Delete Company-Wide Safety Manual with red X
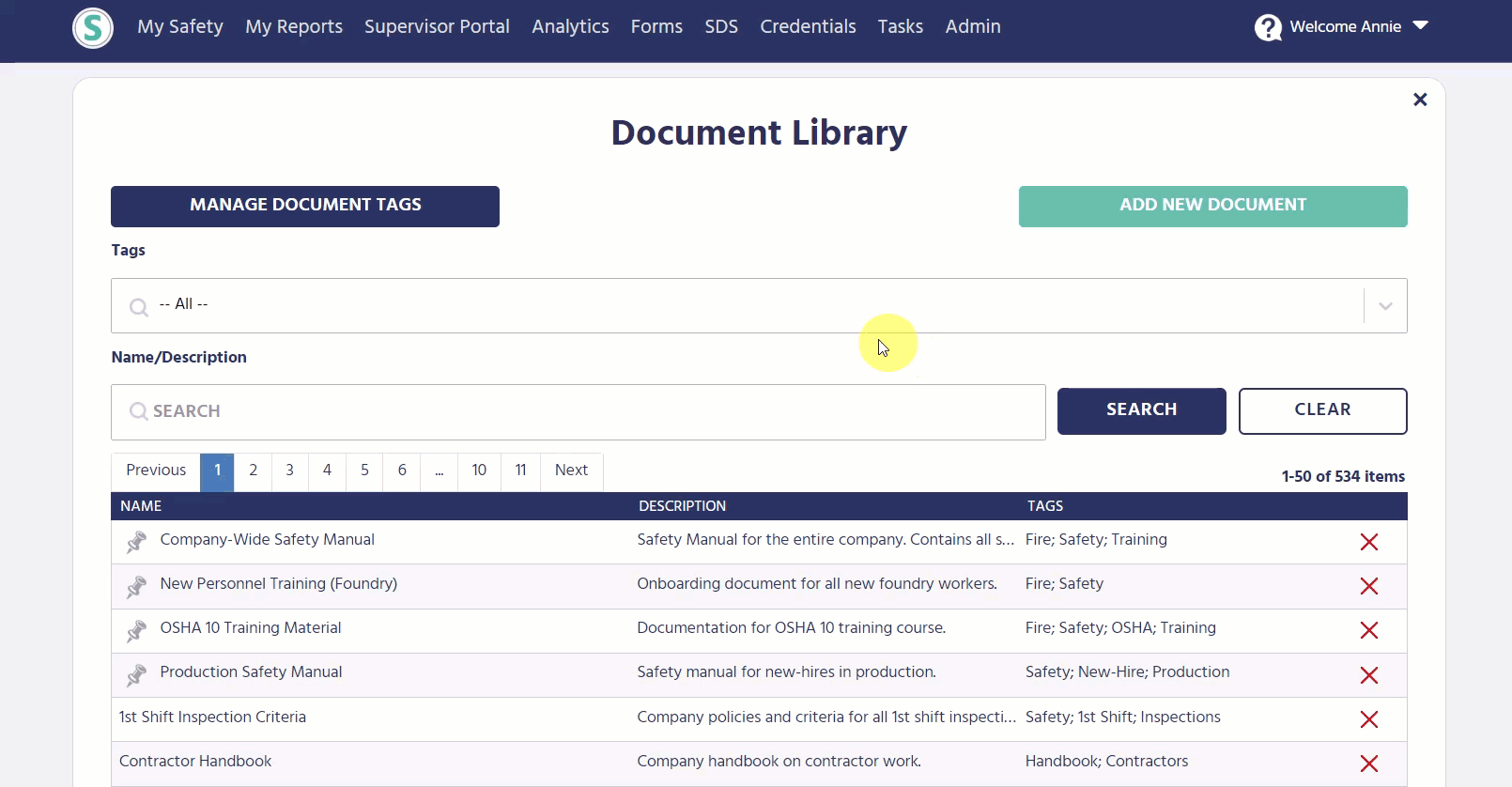The image size is (1512, 787). [x=1369, y=542]
